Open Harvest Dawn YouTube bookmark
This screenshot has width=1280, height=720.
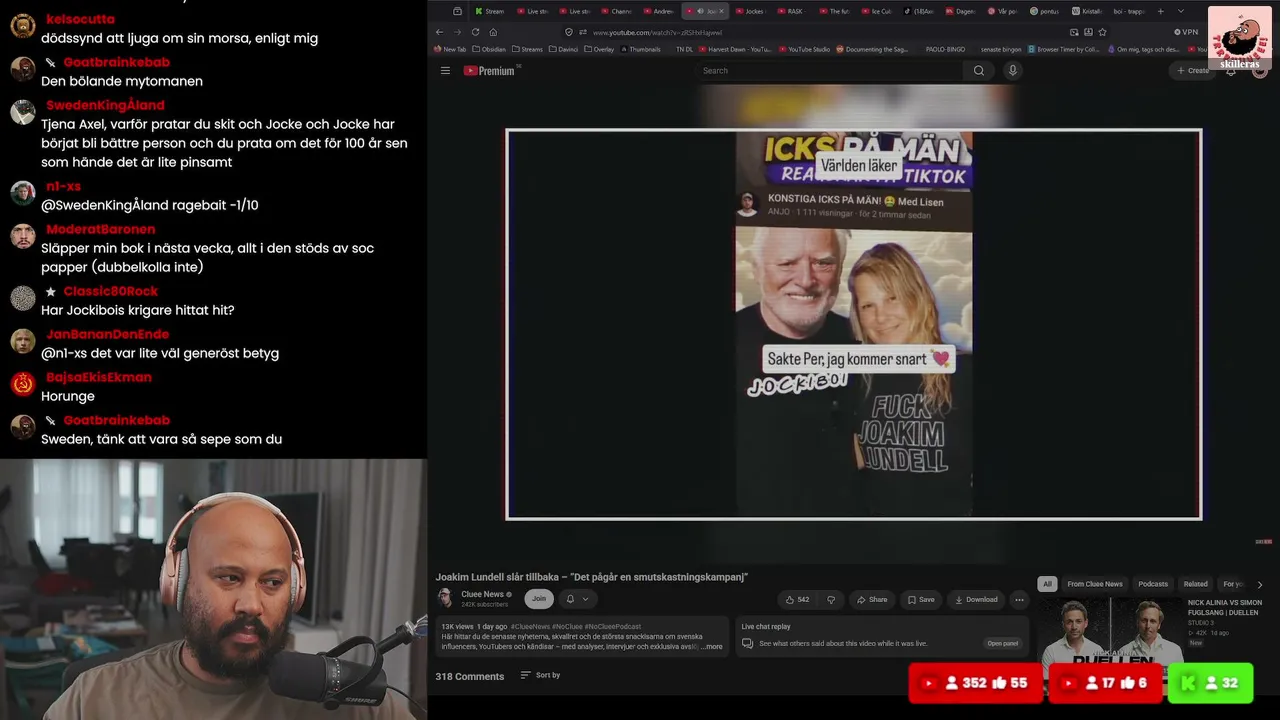(735, 49)
